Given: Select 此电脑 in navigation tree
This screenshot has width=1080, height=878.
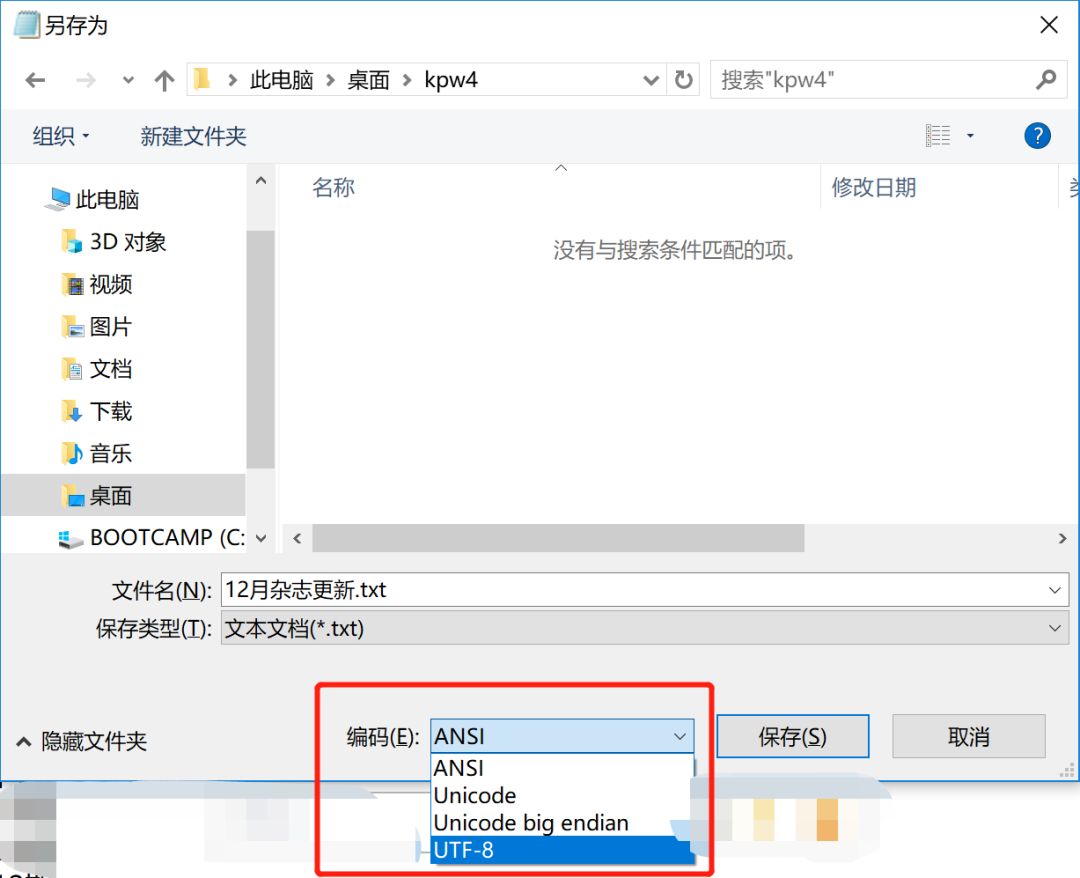Looking at the screenshot, I should 92,200.
